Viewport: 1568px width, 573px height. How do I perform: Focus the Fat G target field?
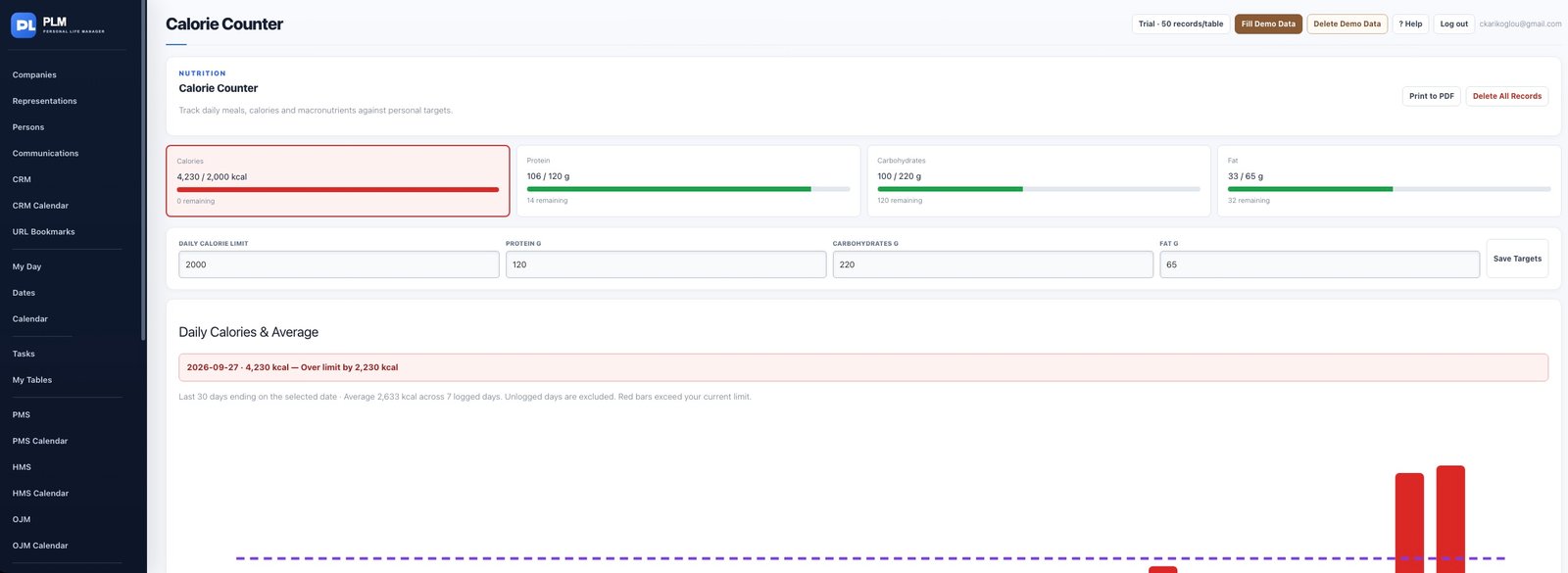[1320, 264]
